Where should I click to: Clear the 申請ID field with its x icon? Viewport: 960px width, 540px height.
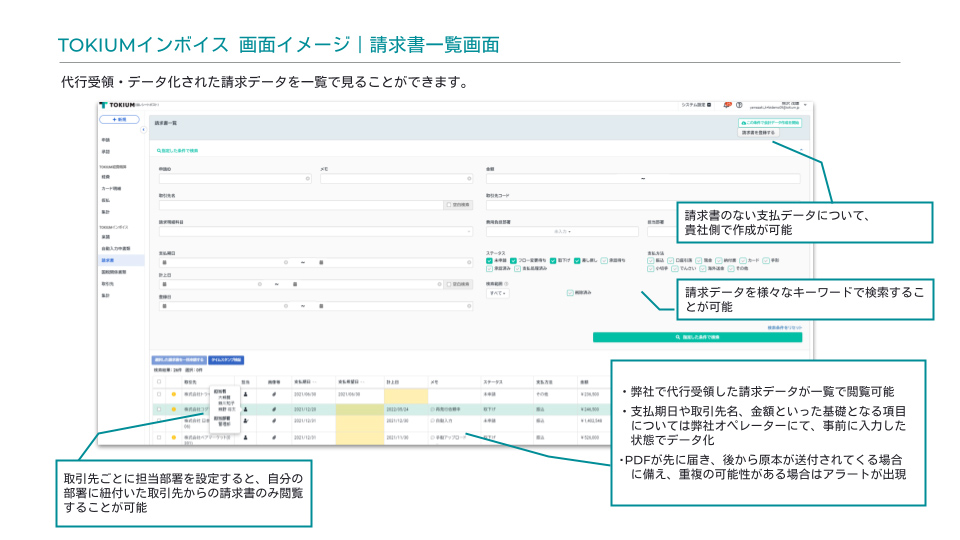(307, 179)
